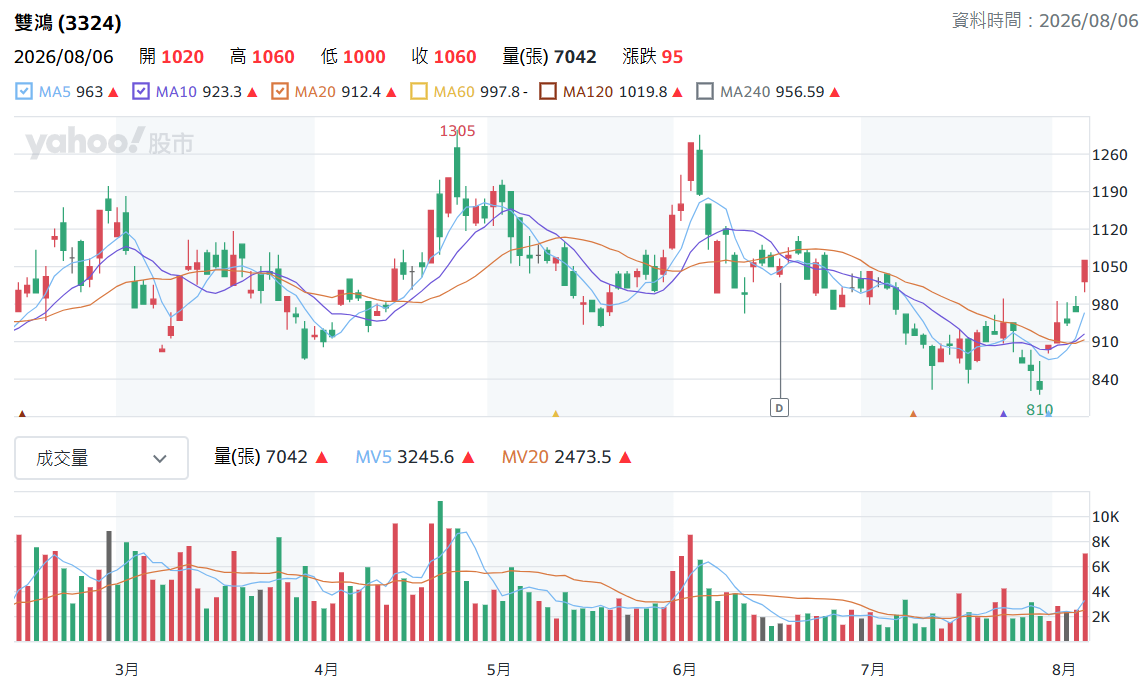Click the high price 1060
The width and height of the screenshot is (1146, 691).
273,57
